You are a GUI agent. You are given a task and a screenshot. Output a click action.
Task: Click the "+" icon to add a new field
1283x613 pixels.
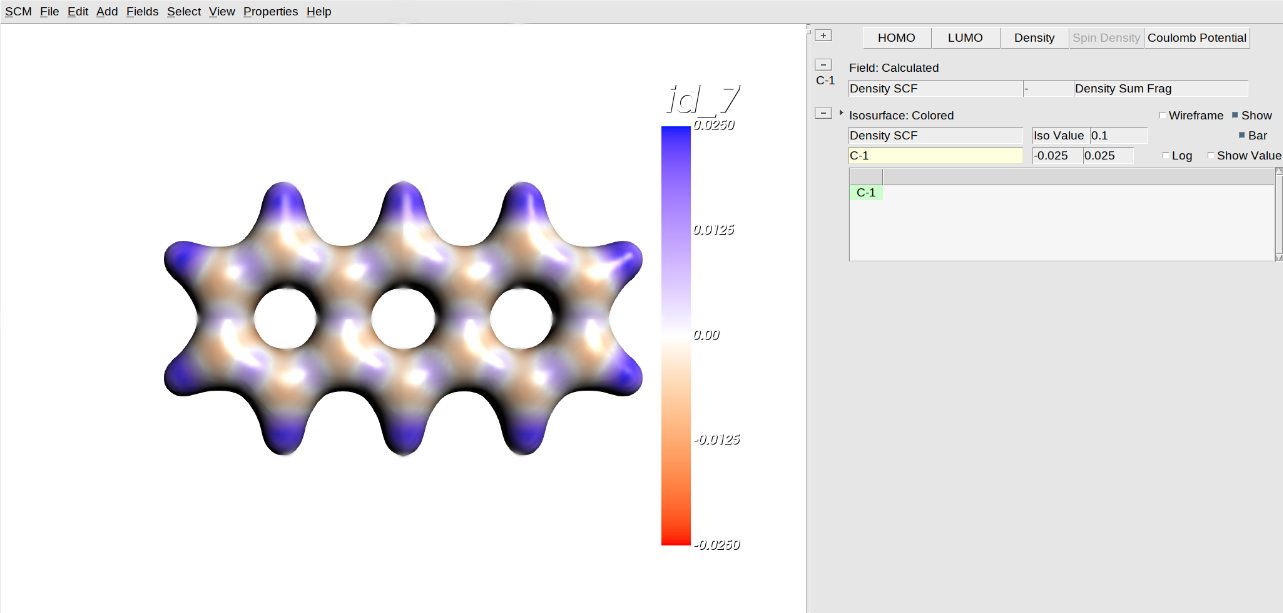pos(822,34)
